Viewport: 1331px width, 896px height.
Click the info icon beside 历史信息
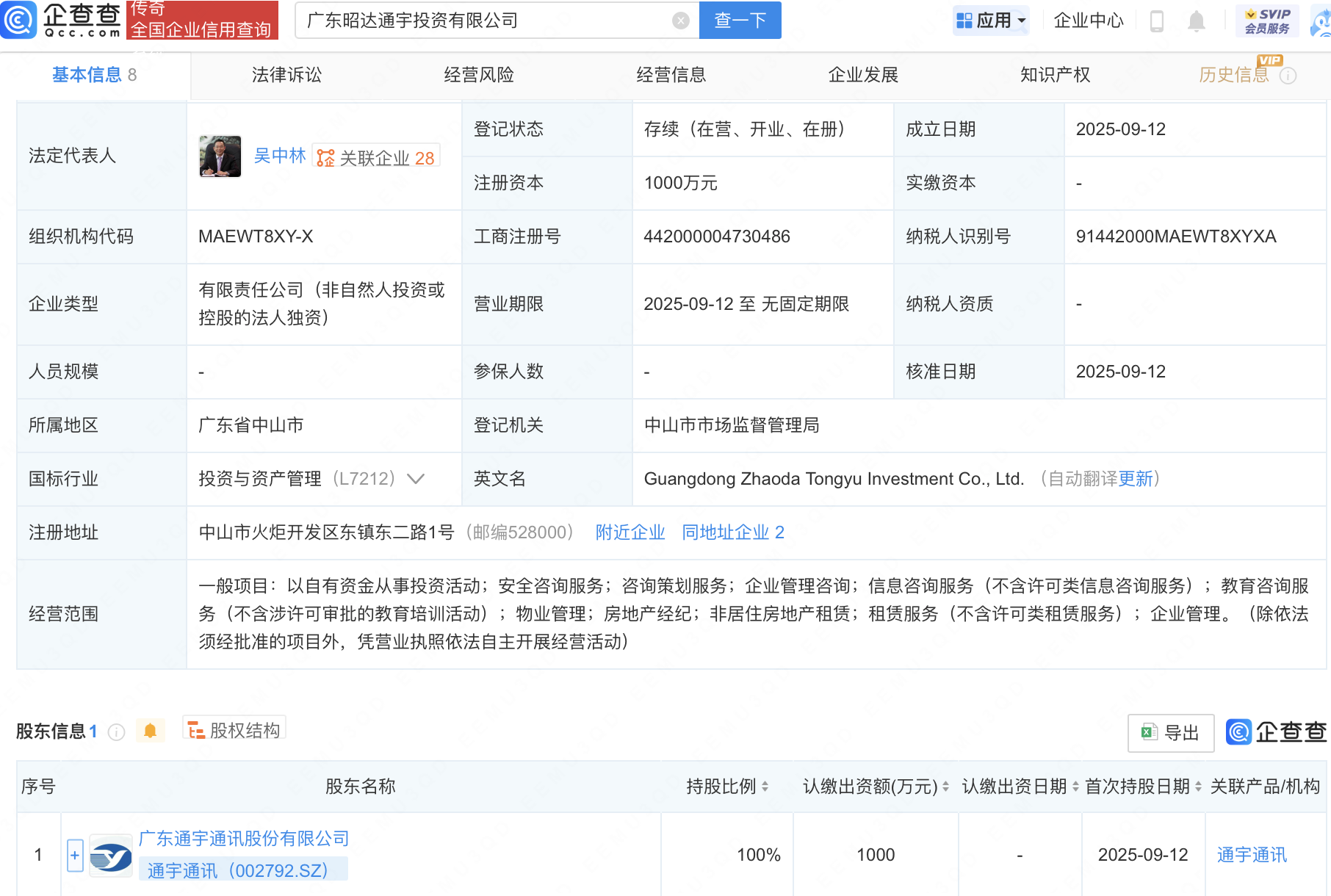pos(1288,76)
